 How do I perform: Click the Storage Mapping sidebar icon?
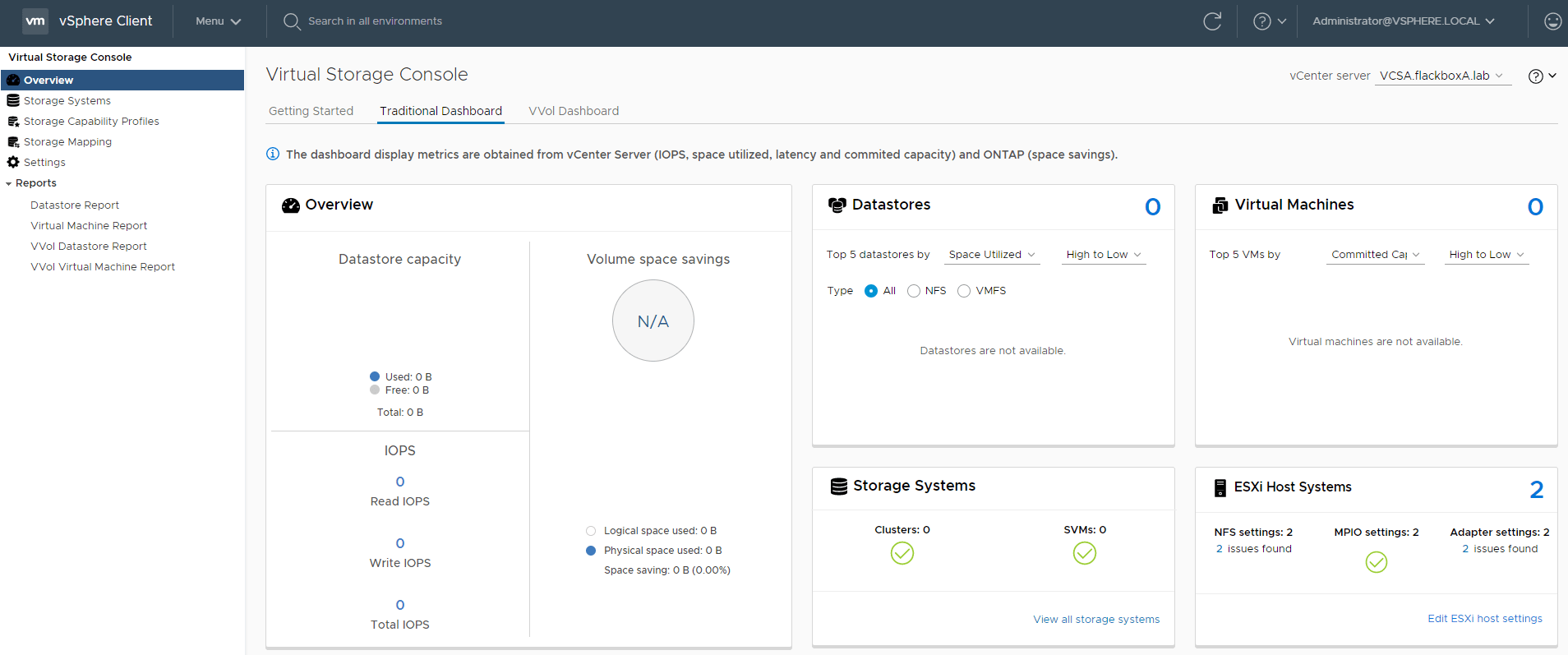tap(13, 141)
